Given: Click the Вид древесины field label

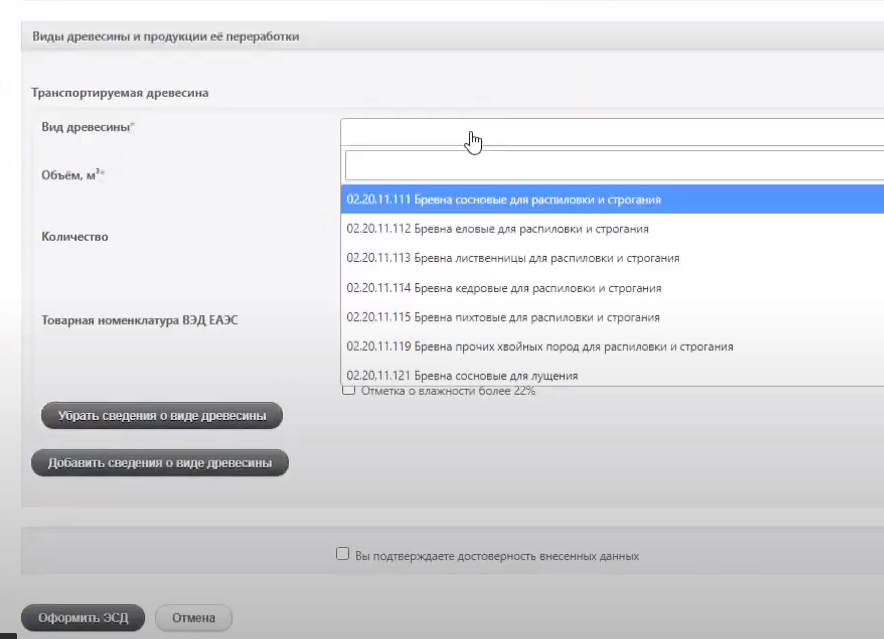Looking at the screenshot, I should (x=88, y=127).
